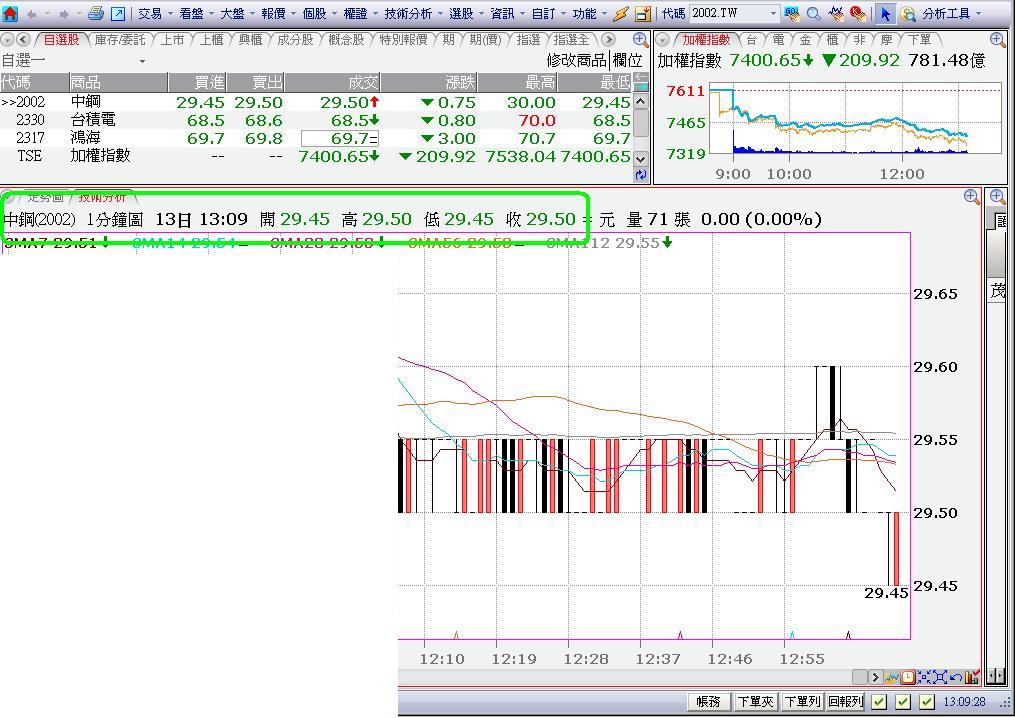Expand the 自選一 watchlist dropdown
The image size is (1015, 718).
(142, 62)
